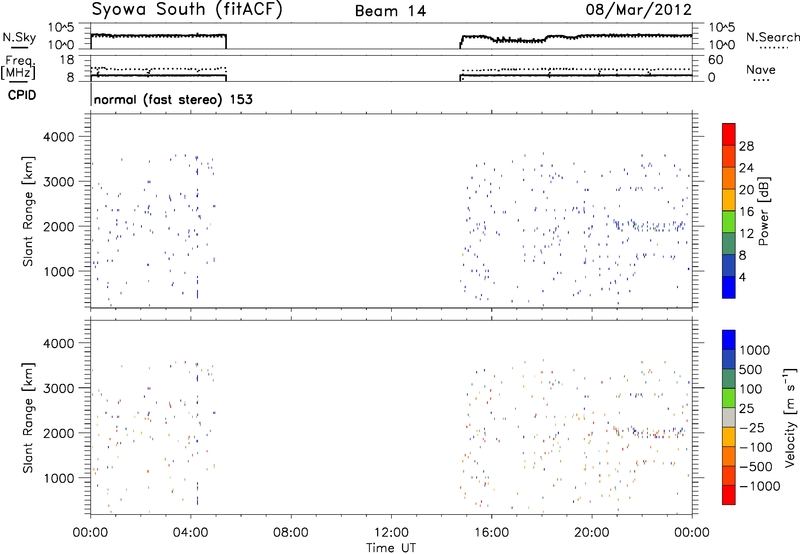Click the '−500' Velocity colorbar value
This screenshot has height=554, width=800.
pyautogui.click(x=756, y=466)
